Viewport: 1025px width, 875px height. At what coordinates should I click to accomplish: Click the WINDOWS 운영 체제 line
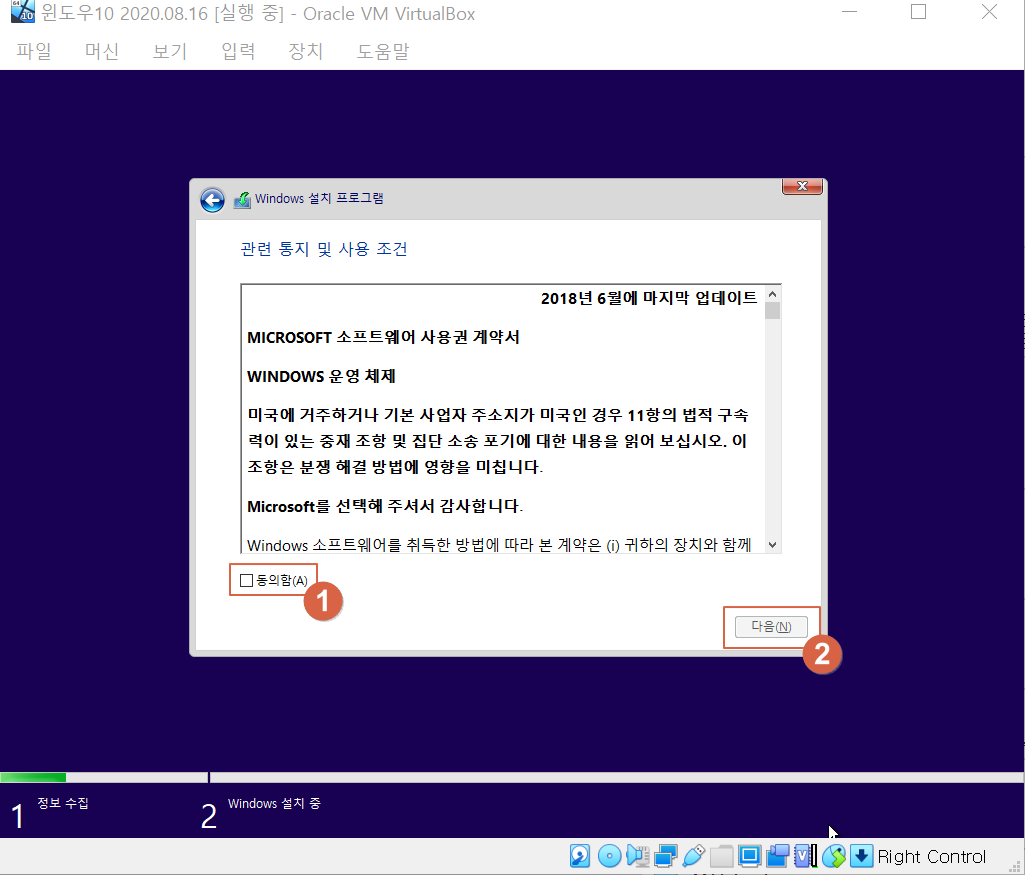click(x=322, y=376)
